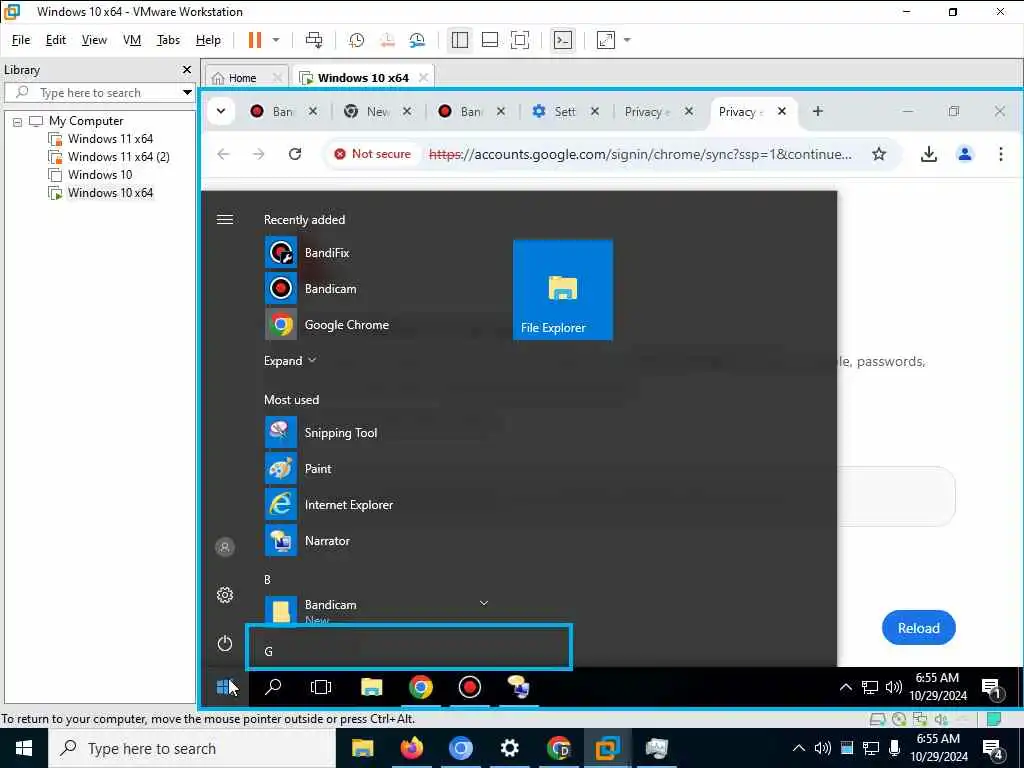Viewport: 1024px width, 768px height.
Task: Select Windows 10 in Library tree
Action: pos(100,175)
